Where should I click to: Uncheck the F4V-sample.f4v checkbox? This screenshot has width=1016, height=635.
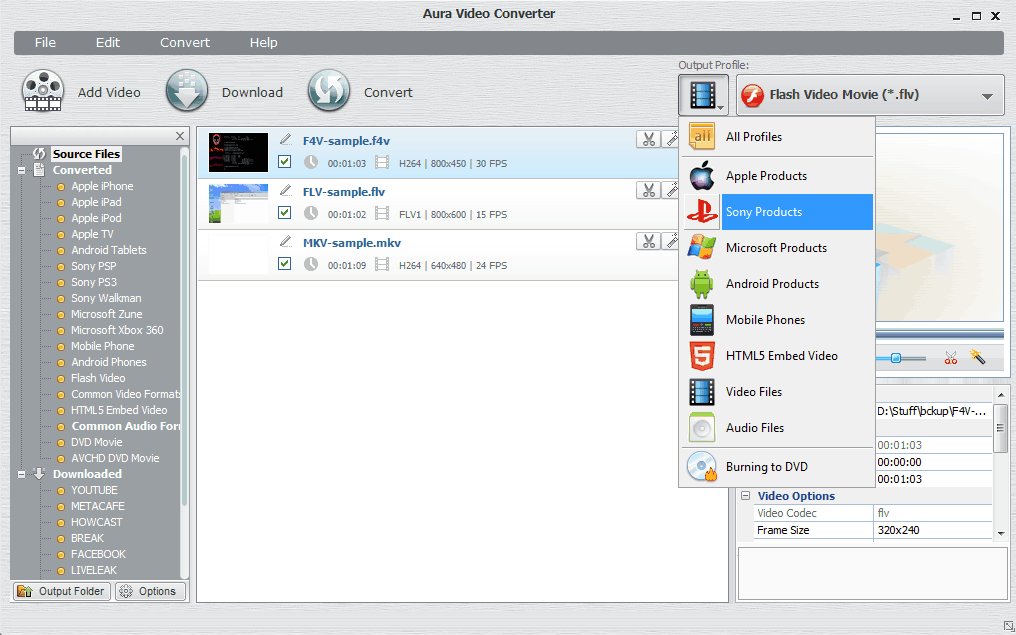click(284, 162)
